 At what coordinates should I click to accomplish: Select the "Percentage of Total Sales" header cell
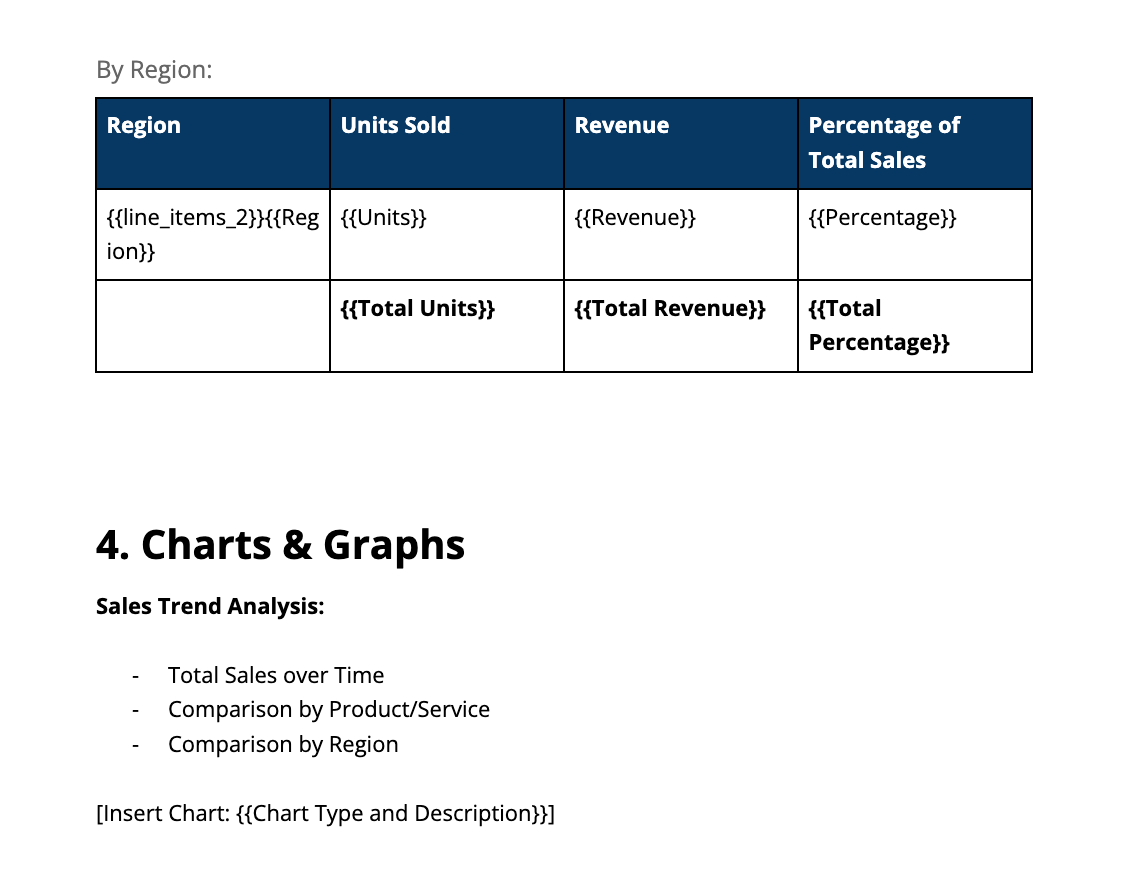point(884,142)
